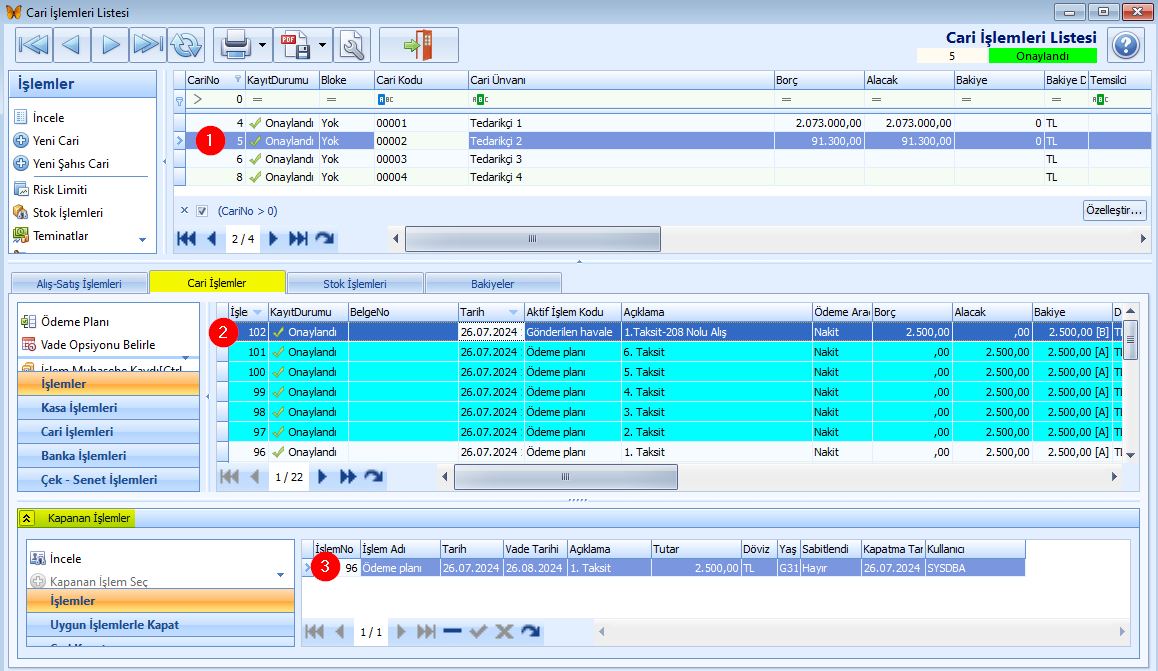1158x671 pixels.
Task: Click the Cari Ünvanı filter input cell
Action: (621, 99)
